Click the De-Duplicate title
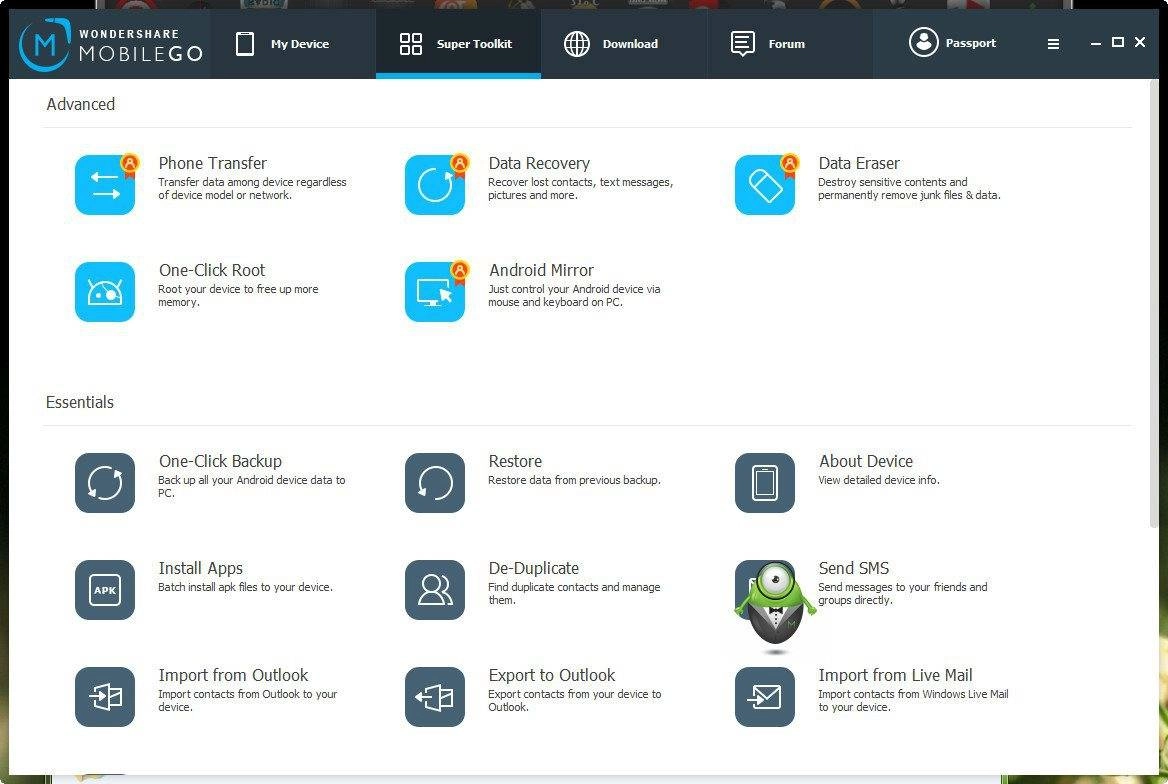 click(x=534, y=568)
